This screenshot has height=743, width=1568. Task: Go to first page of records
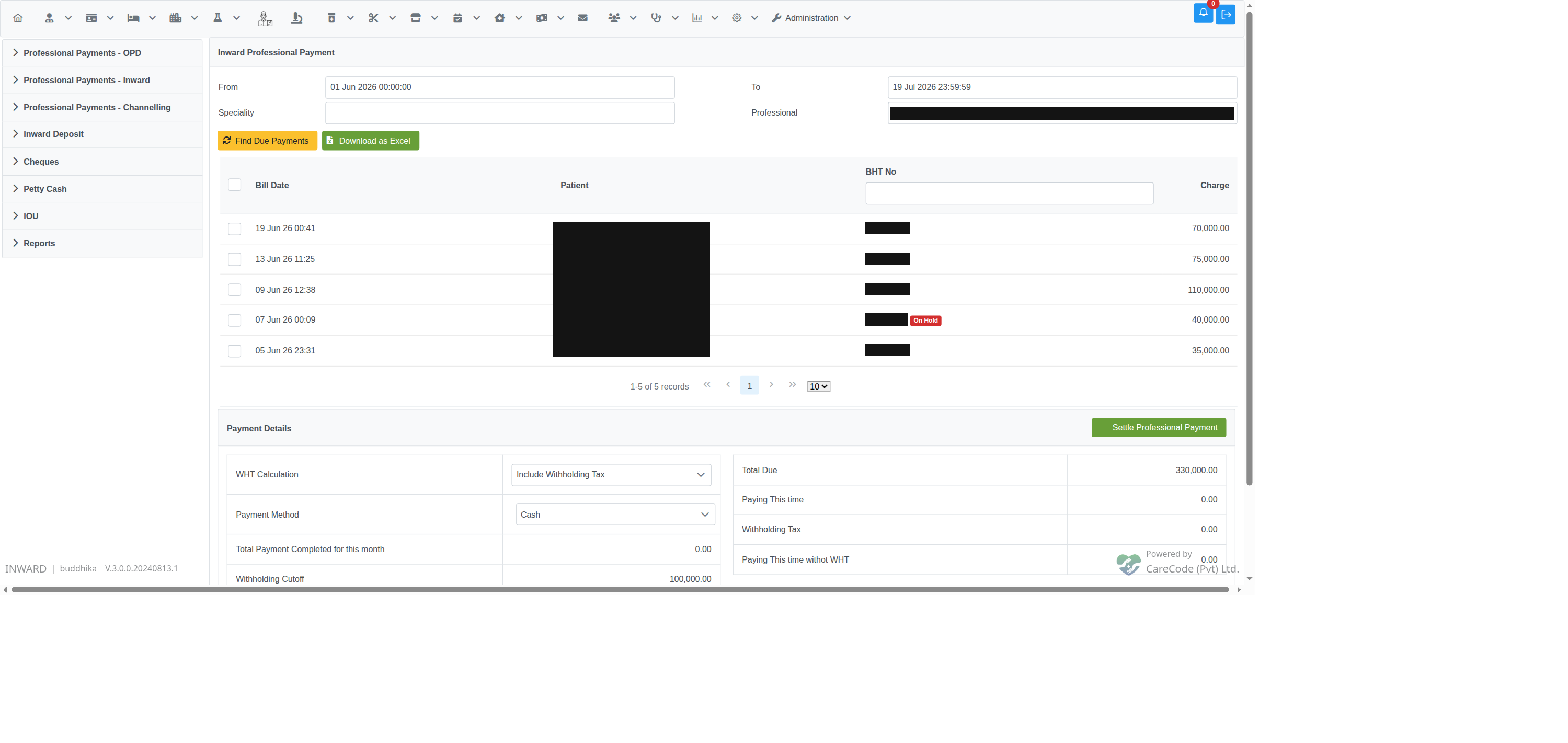[x=707, y=385]
